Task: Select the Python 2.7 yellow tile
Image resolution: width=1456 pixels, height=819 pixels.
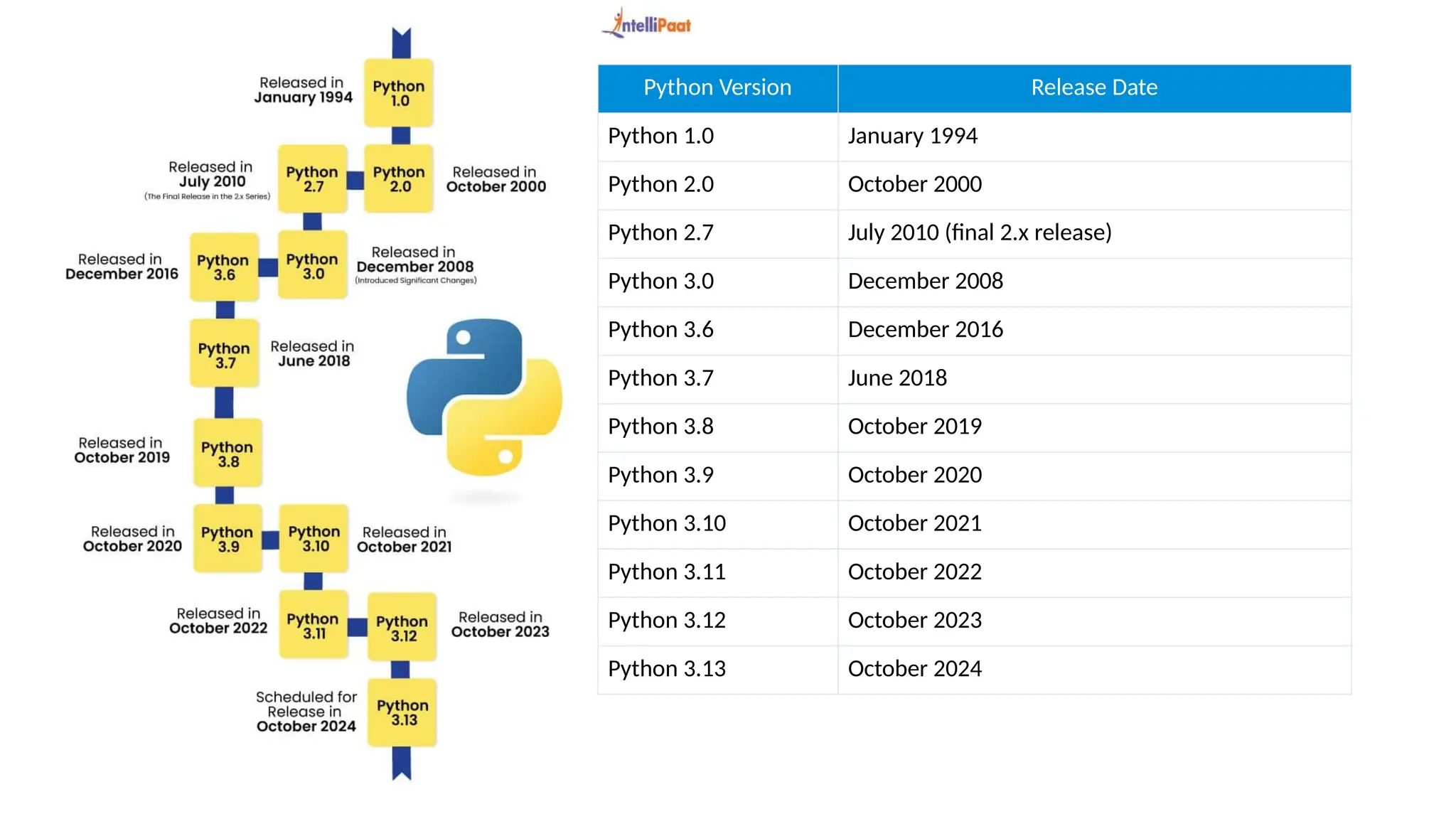Action: (x=312, y=179)
